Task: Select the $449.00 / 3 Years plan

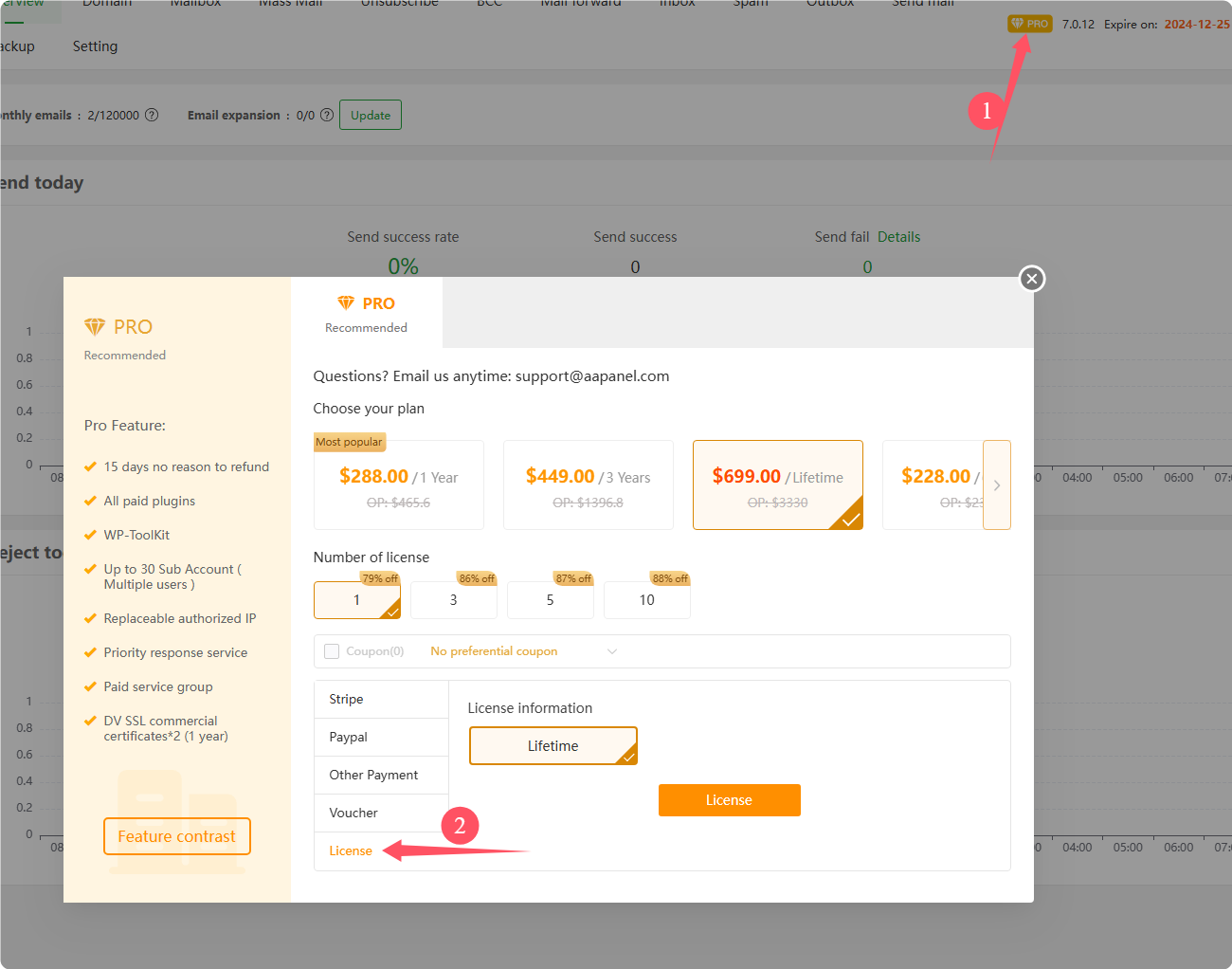Action: click(589, 484)
